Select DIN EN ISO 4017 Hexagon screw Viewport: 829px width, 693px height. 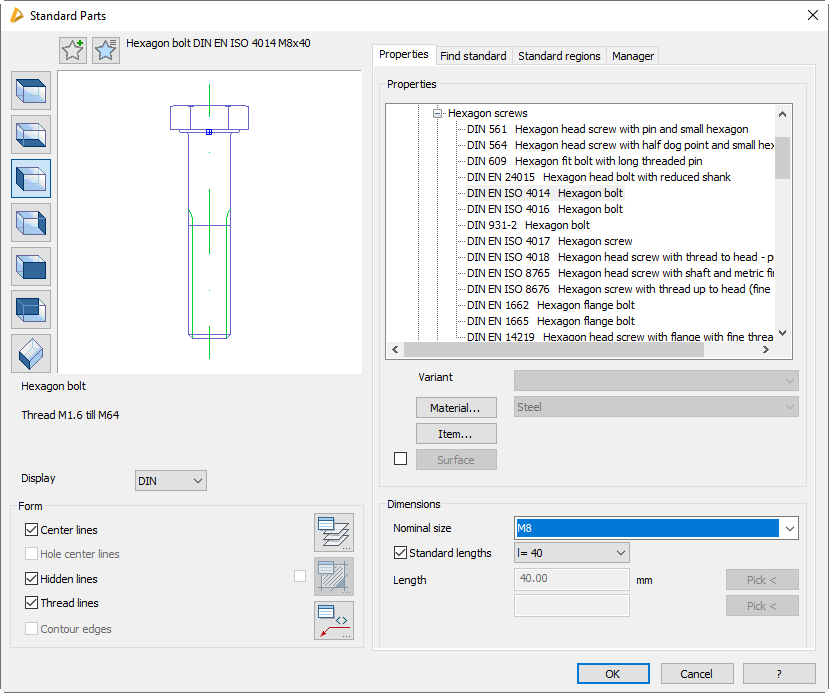coord(549,241)
